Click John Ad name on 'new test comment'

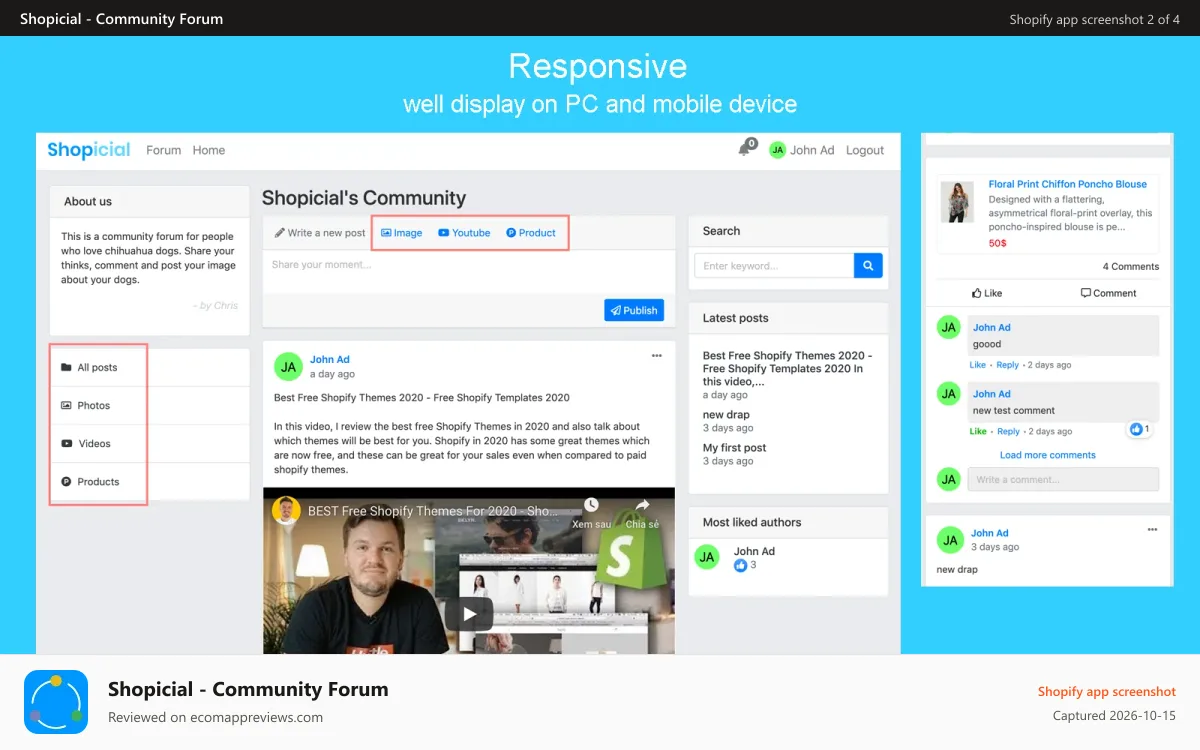point(992,394)
